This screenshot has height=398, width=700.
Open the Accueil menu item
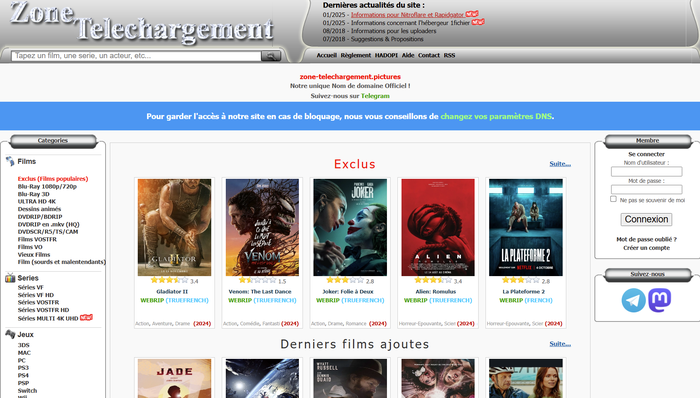coord(326,55)
